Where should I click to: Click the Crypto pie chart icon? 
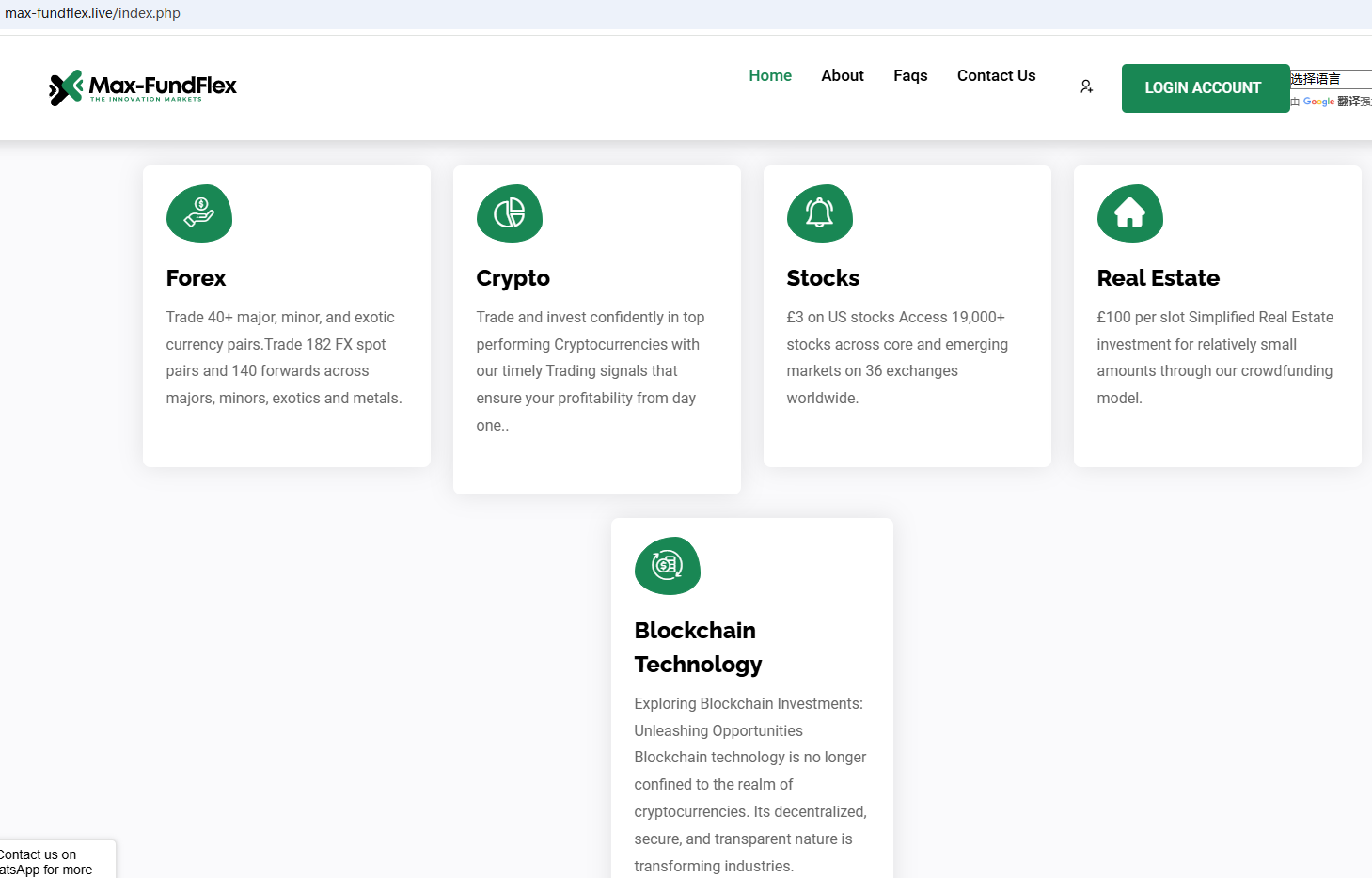(510, 213)
